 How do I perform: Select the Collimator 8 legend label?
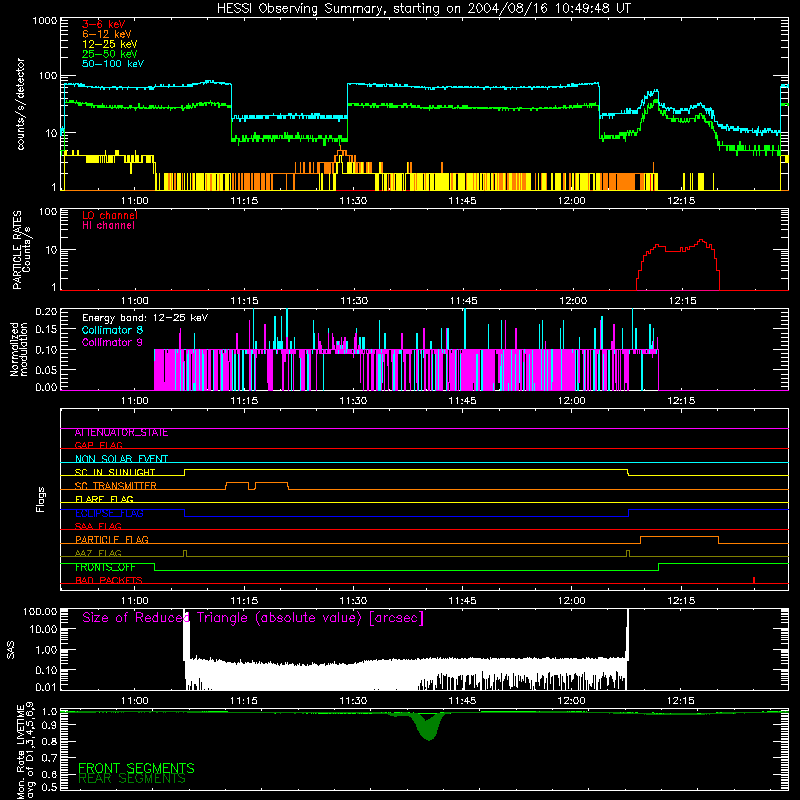[x=112, y=330]
